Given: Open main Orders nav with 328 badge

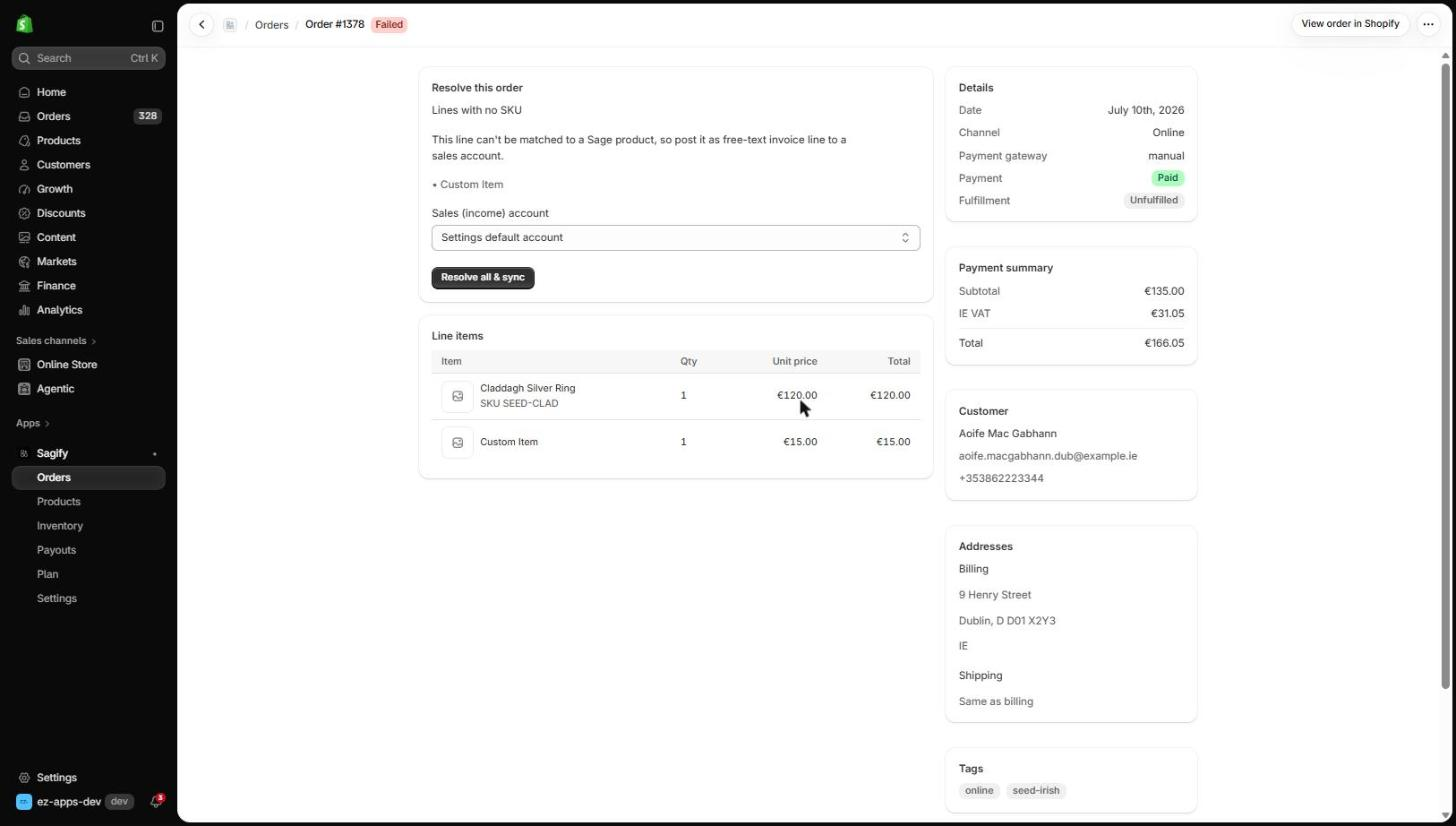Looking at the screenshot, I should 89,116.
